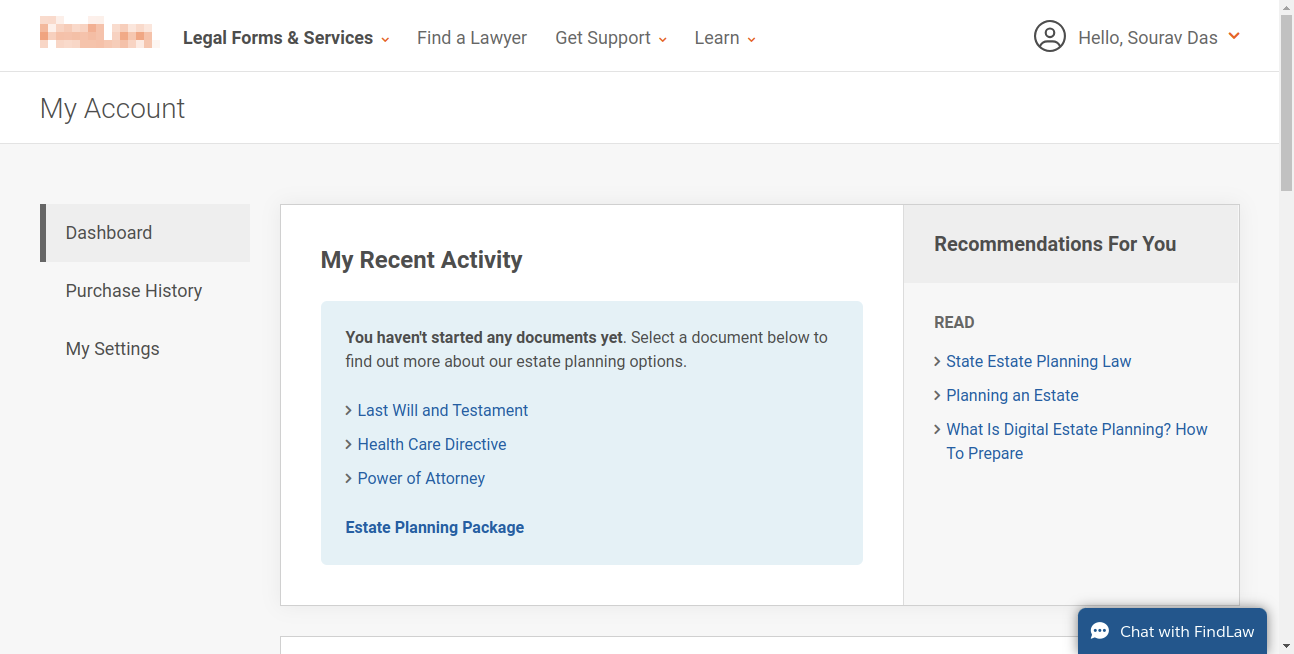This screenshot has height=654, width=1294.
Task: Click the user profile avatar icon
Action: pyautogui.click(x=1049, y=37)
